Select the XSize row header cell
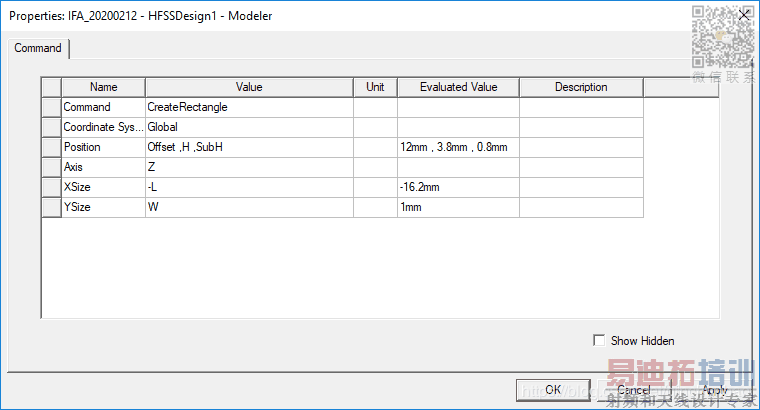Viewport: 760px width, 410px height. 51,187
